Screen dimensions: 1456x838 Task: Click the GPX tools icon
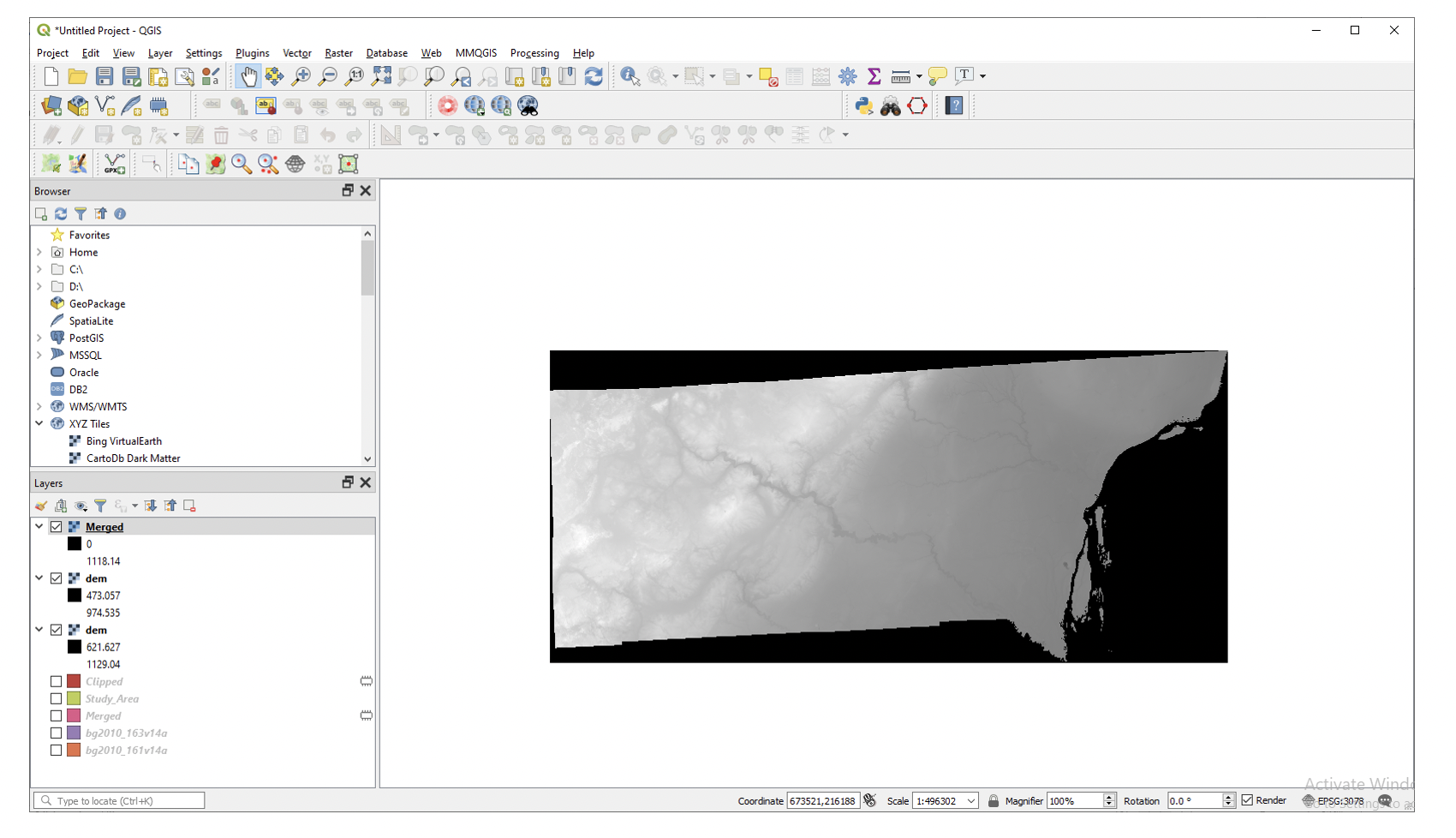[114, 164]
